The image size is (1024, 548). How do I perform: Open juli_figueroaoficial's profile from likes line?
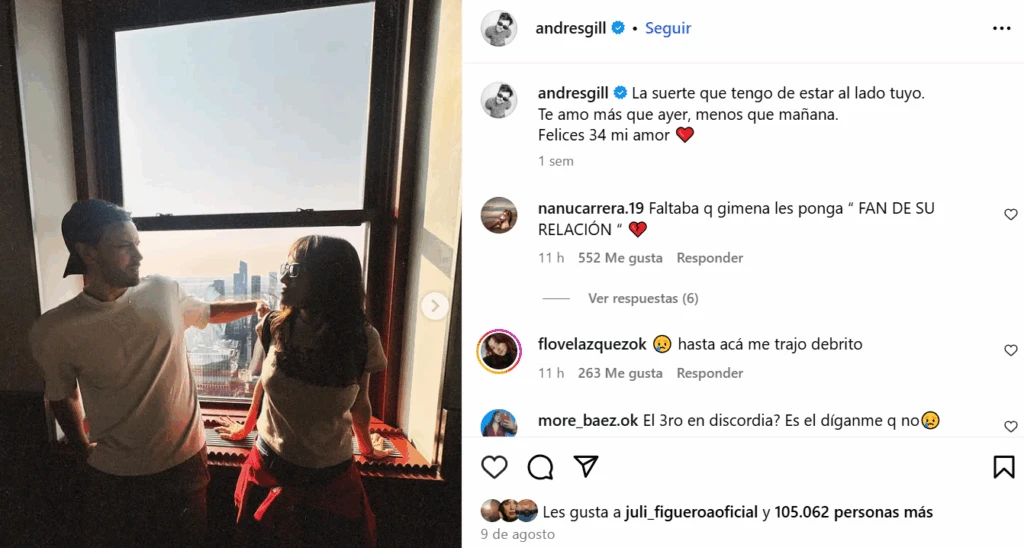691,512
